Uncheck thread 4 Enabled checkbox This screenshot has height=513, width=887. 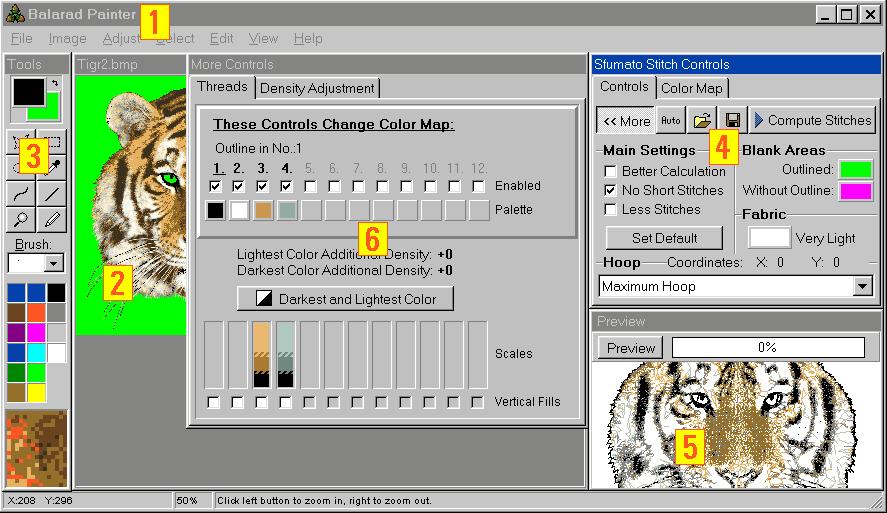pyautogui.click(x=286, y=186)
